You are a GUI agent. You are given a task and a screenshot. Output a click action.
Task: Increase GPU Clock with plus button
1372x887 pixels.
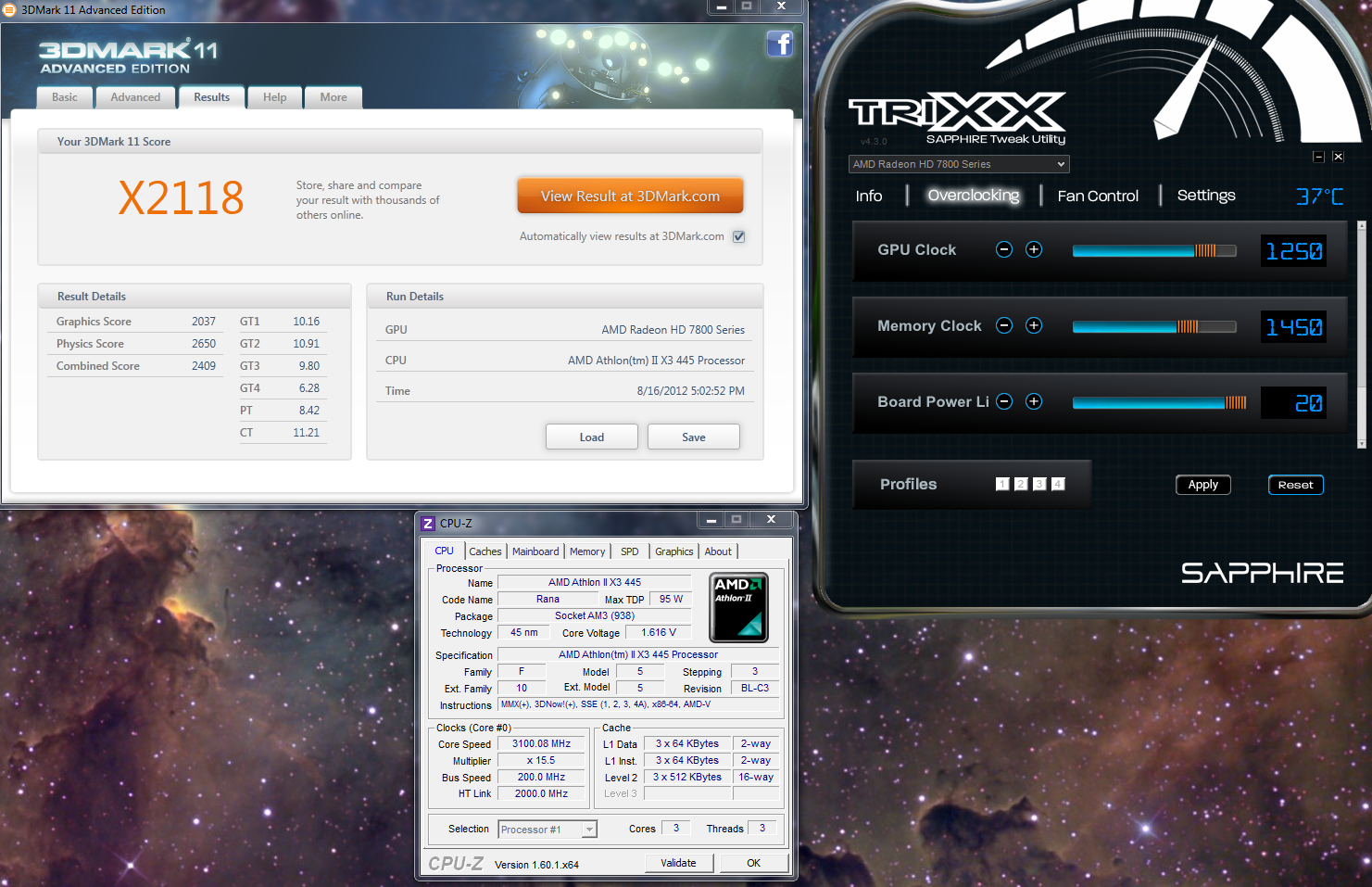coord(1034,249)
